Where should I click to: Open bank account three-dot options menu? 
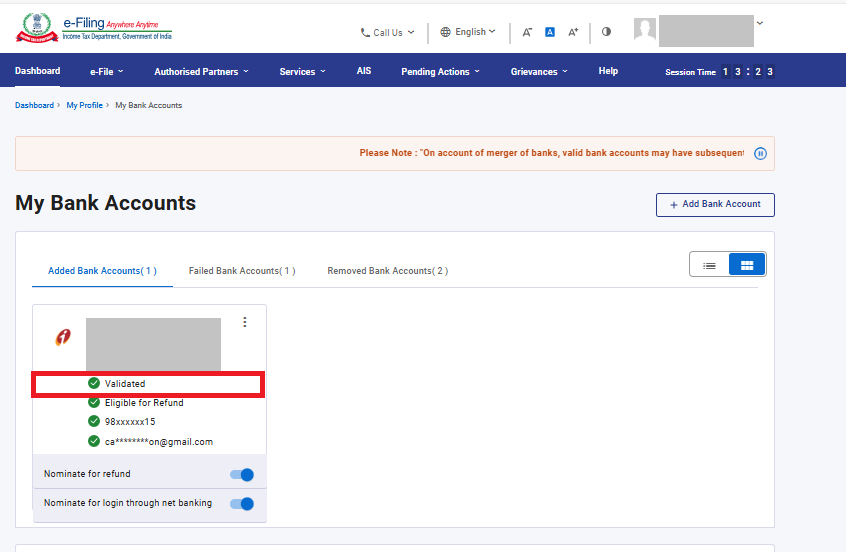245,322
